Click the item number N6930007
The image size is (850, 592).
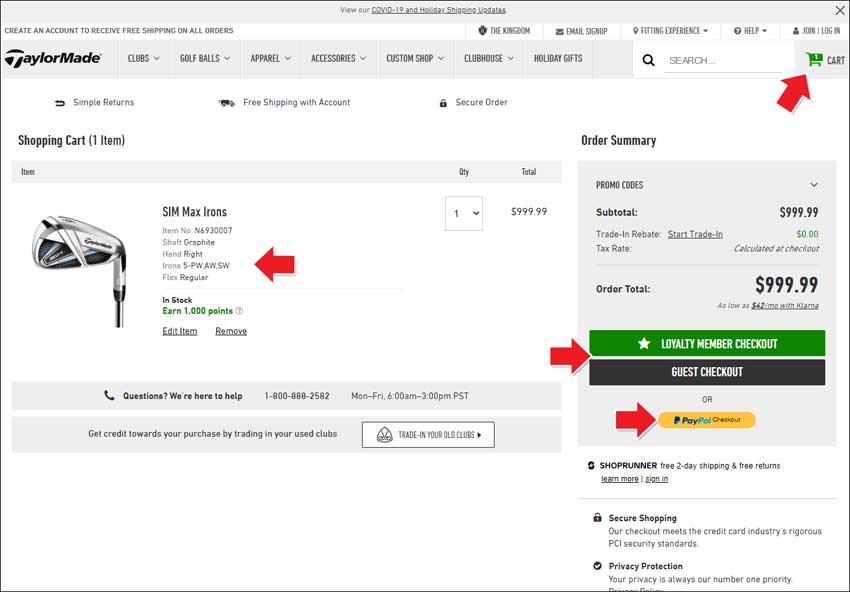(x=213, y=230)
